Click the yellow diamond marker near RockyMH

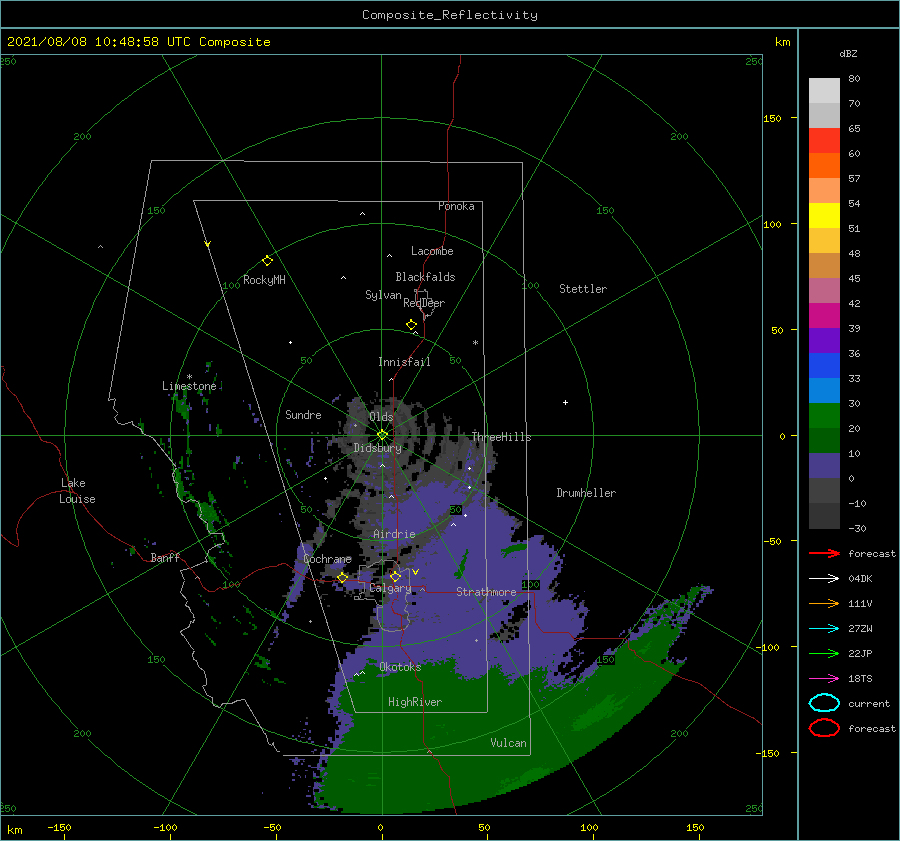267,261
